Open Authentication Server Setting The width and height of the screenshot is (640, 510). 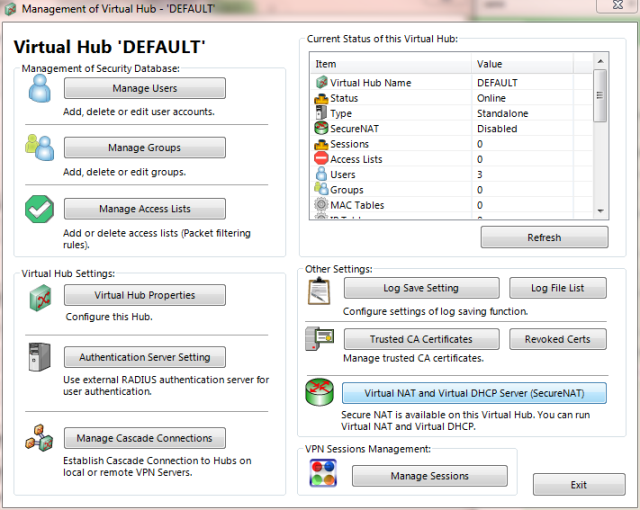point(145,357)
